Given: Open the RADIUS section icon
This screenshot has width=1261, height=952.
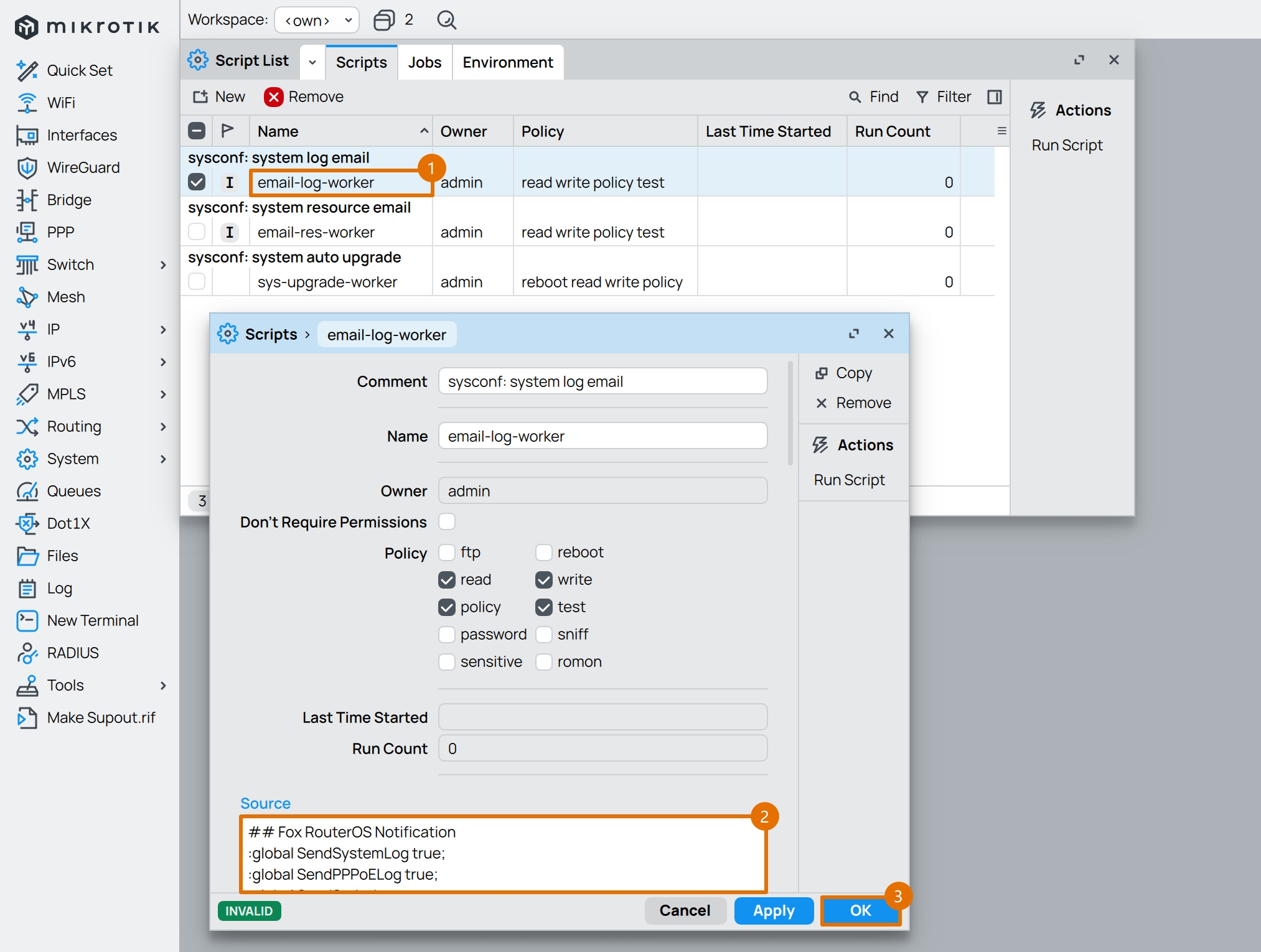Looking at the screenshot, I should click(x=27, y=653).
